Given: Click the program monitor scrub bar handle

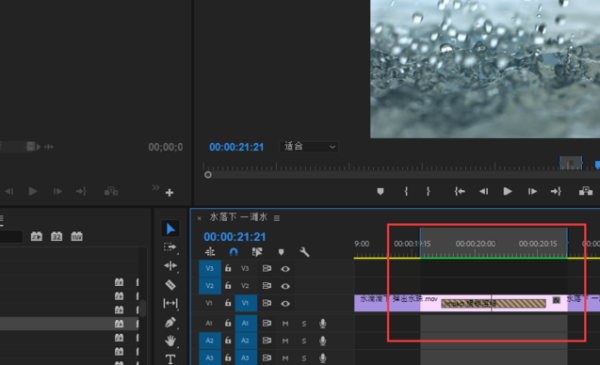Looking at the screenshot, I should pyautogui.click(x=208, y=175).
